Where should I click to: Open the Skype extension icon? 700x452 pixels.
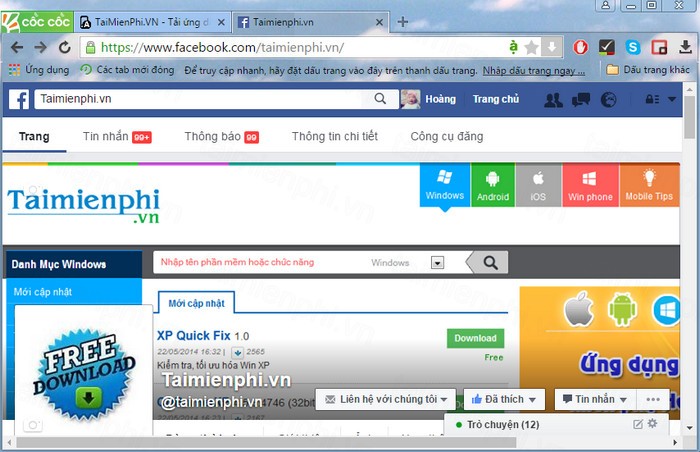coord(633,47)
